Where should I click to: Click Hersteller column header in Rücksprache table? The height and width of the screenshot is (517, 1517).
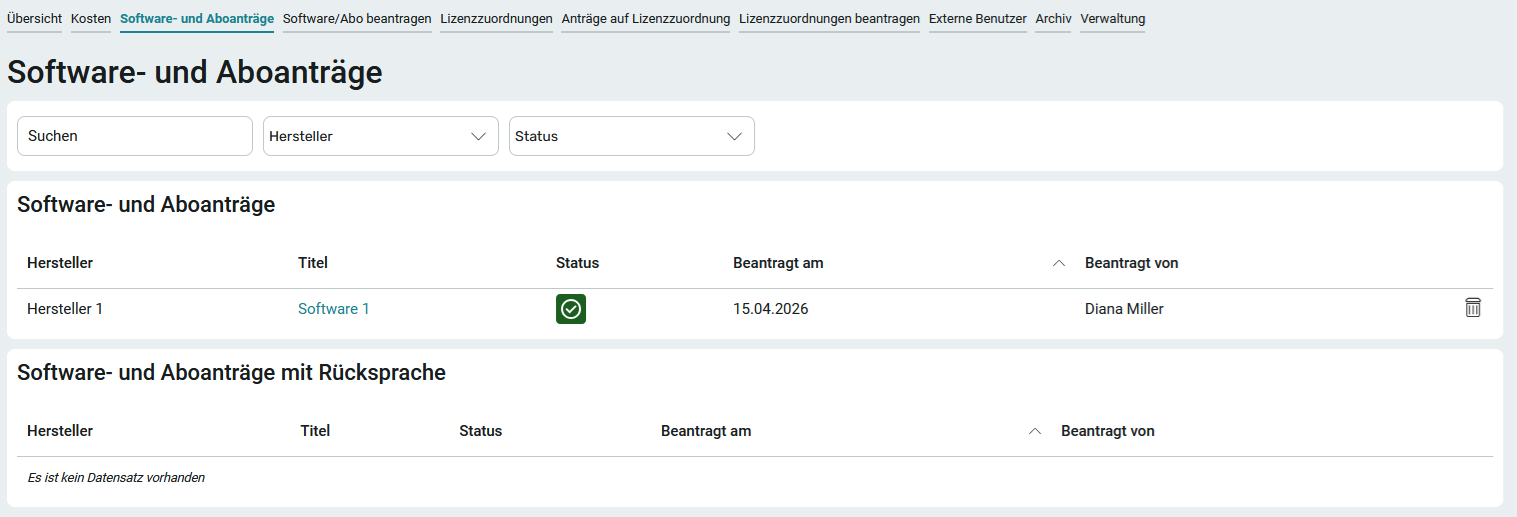[x=60, y=431]
